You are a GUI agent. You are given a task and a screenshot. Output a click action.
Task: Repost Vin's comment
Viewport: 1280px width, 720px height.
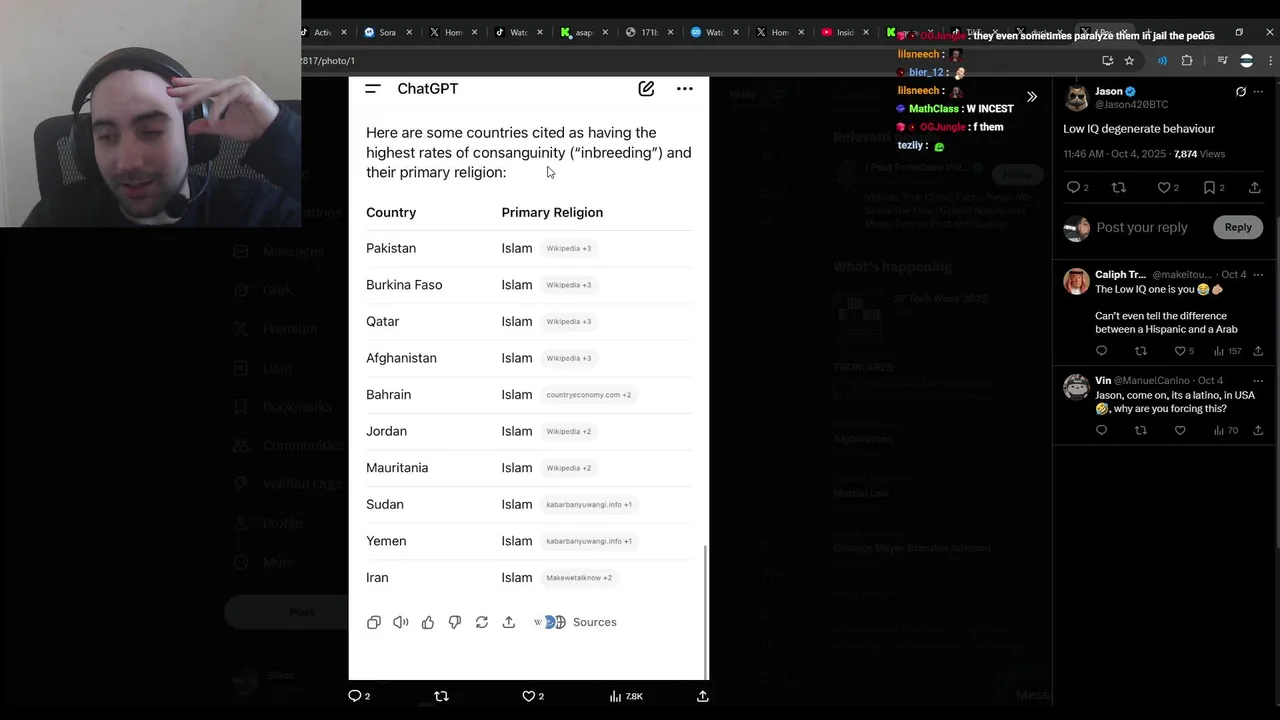pyautogui.click(x=1141, y=430)
